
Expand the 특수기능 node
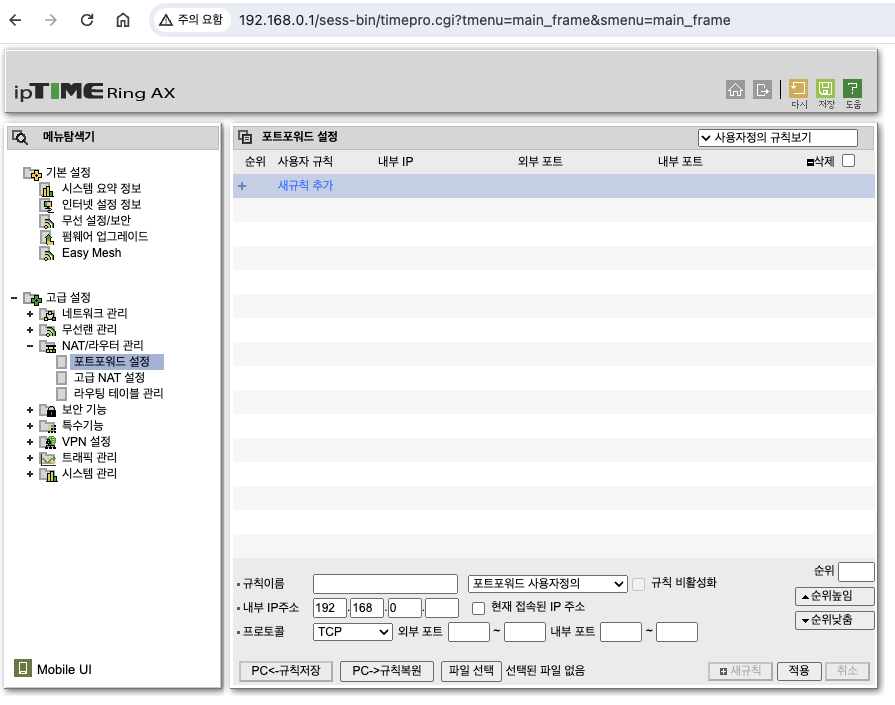tap(30, 426)
